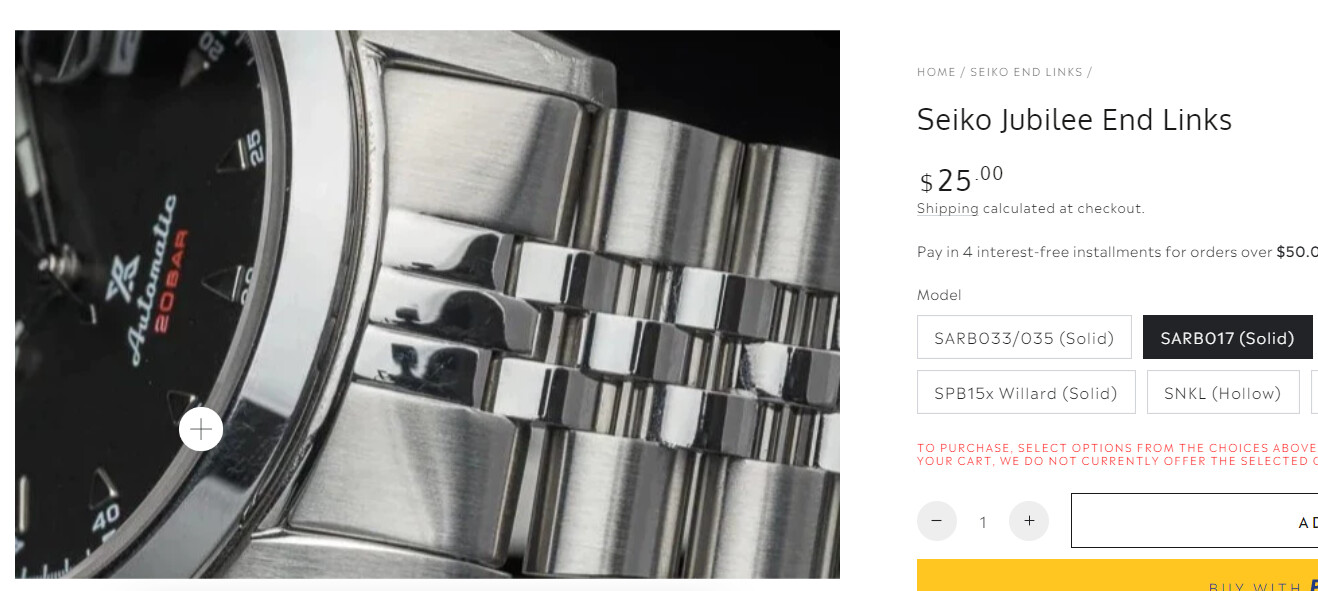This screenshot has width=1318, height=591.
Task: Go to HOME via the breadcrumb
Action: 936,72
